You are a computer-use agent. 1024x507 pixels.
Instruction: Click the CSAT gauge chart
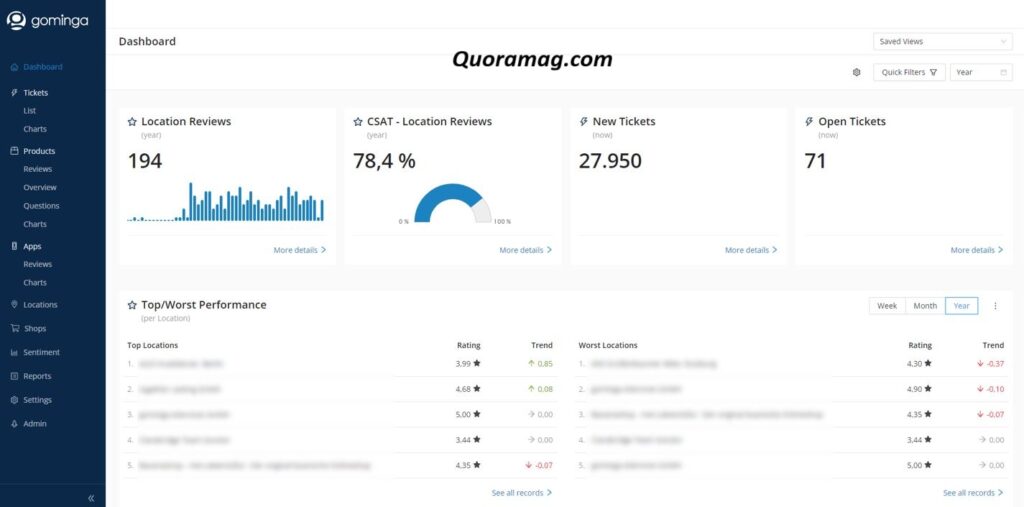click(453, 203)
